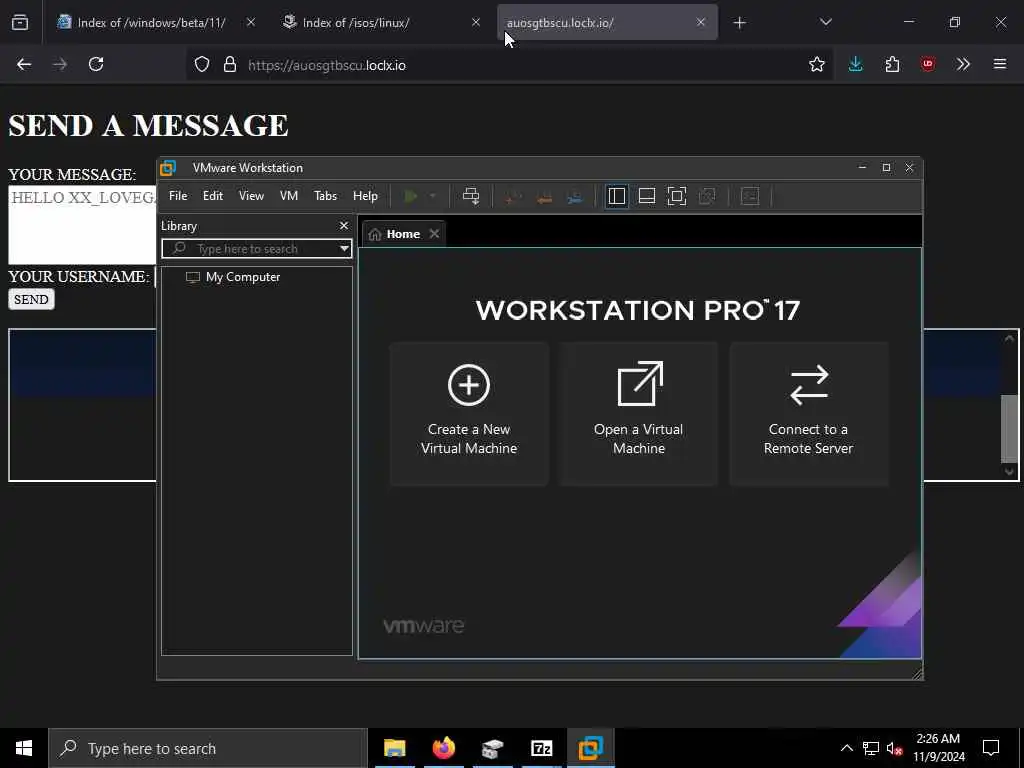Close the auosgtbscu.loclx.io browser tab
This screenshot has height=768, width=1024.
point(701,22)
